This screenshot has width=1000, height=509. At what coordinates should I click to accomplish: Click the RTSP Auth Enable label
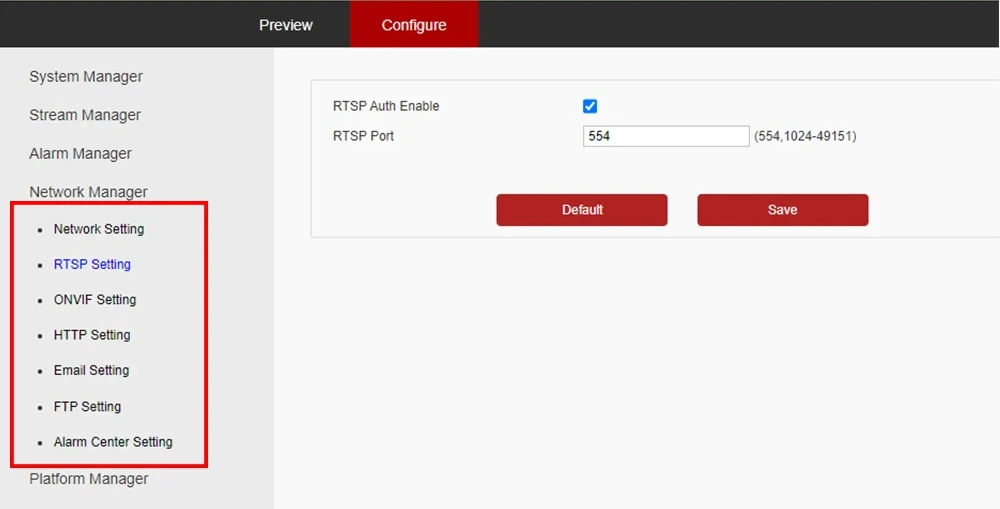[x=386, y=106]
